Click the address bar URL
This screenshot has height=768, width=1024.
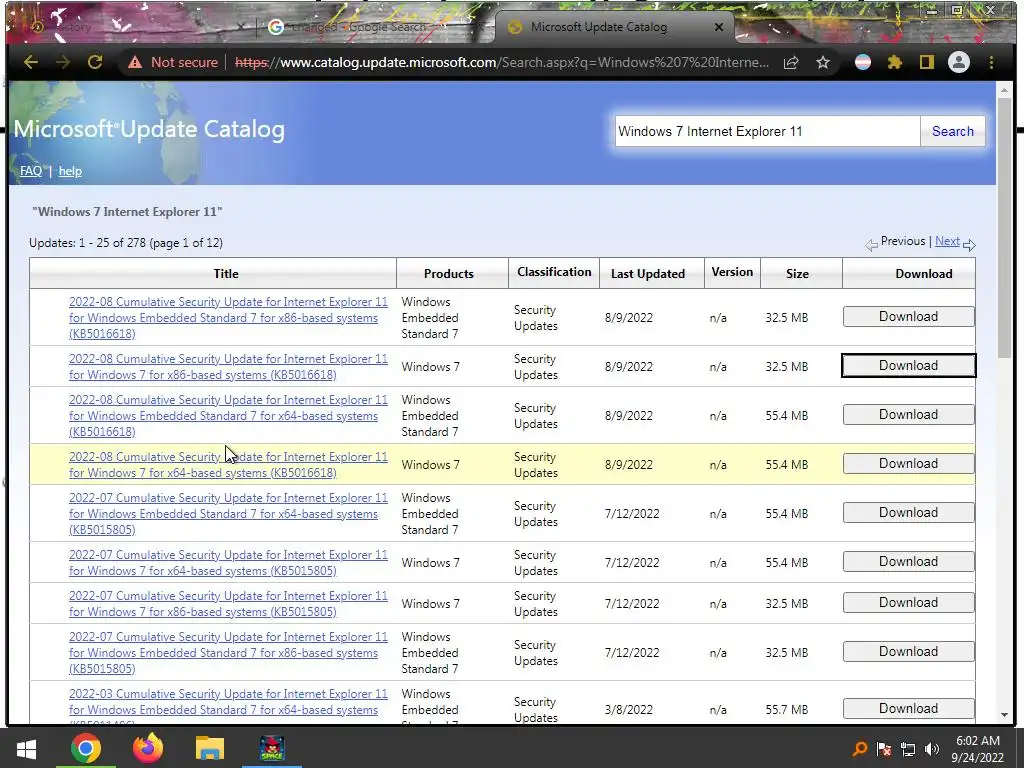pos(502,63)
